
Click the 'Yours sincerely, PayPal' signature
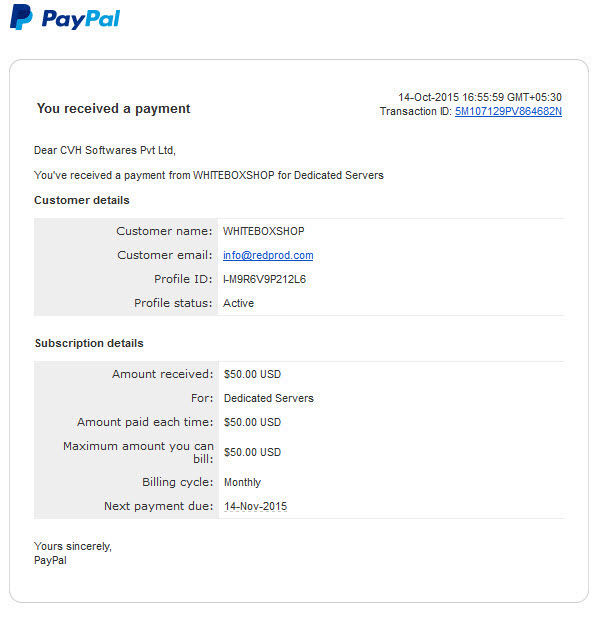pos(73,553)
